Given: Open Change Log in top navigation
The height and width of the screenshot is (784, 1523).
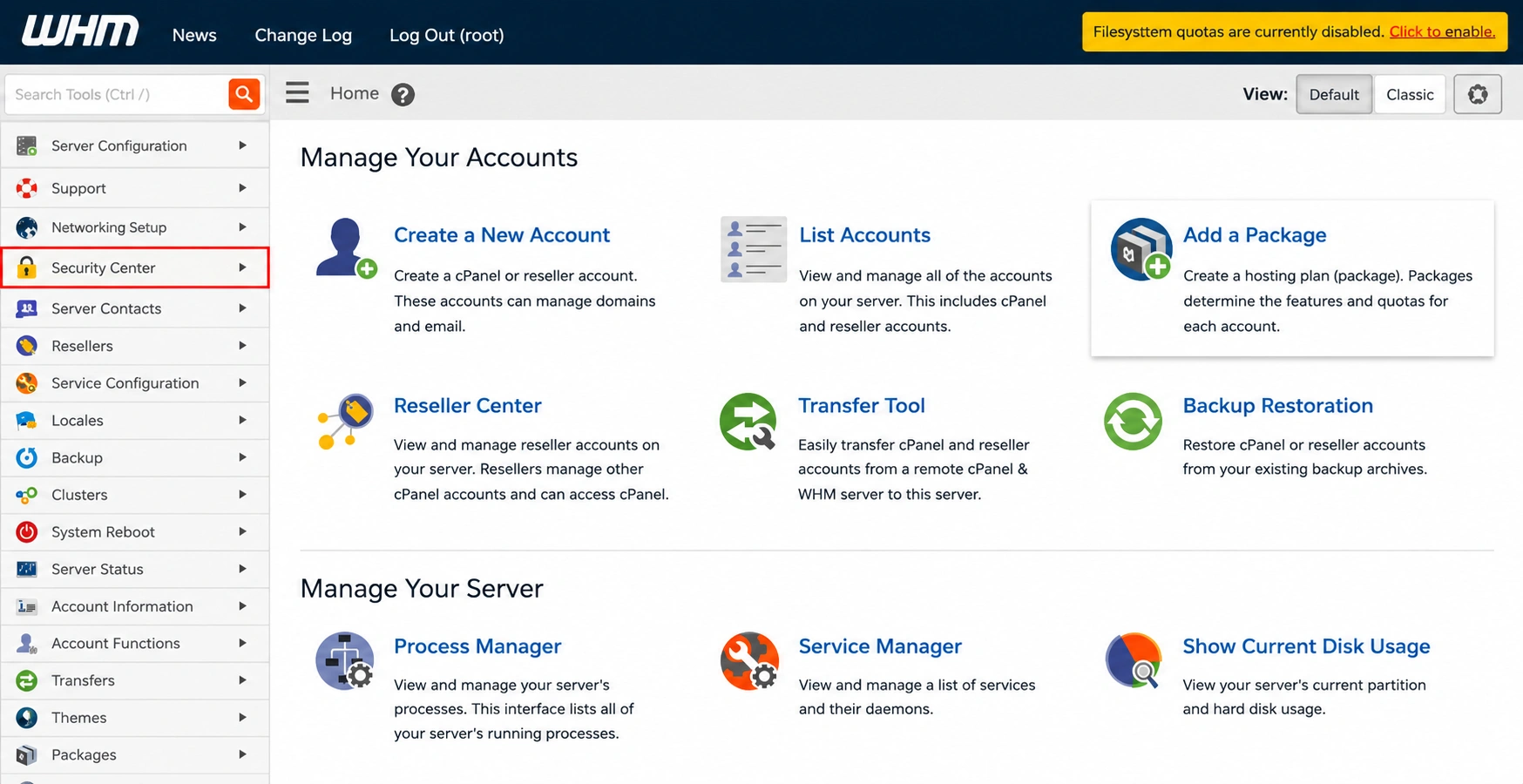Looking at the screenshot, I should click(303, 35).
